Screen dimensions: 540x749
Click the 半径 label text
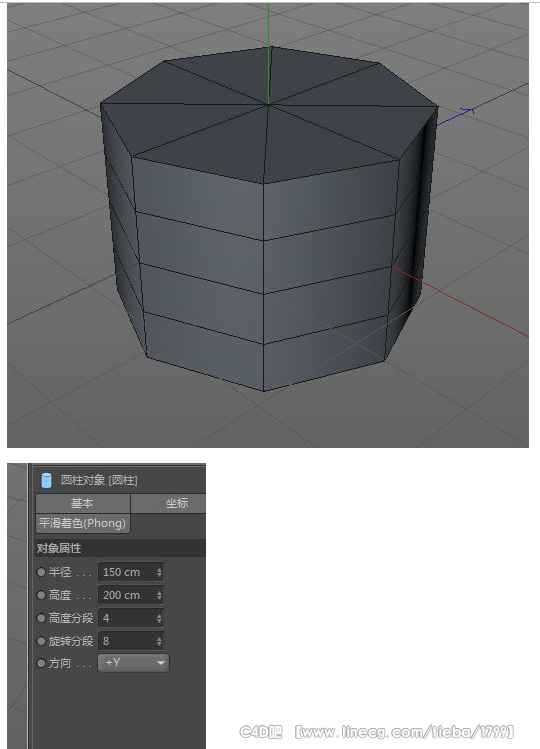[x=60, y=572]
